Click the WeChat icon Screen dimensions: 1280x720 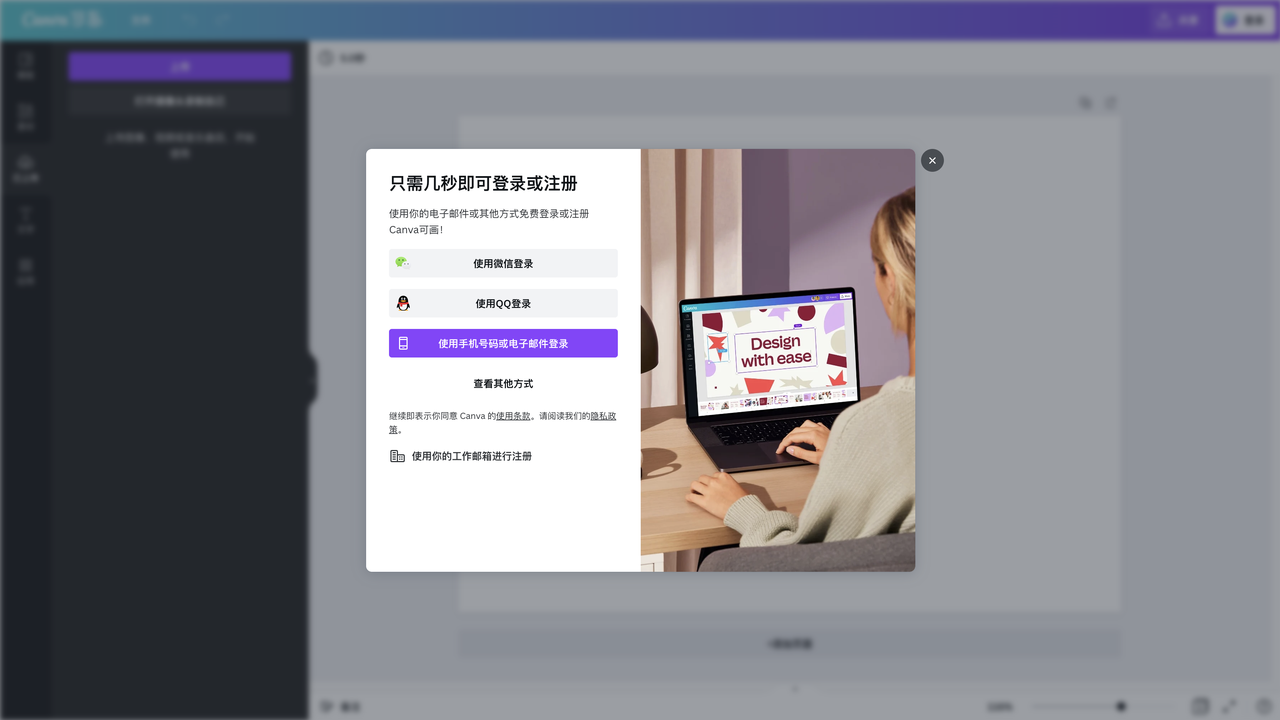click(402, 263)
